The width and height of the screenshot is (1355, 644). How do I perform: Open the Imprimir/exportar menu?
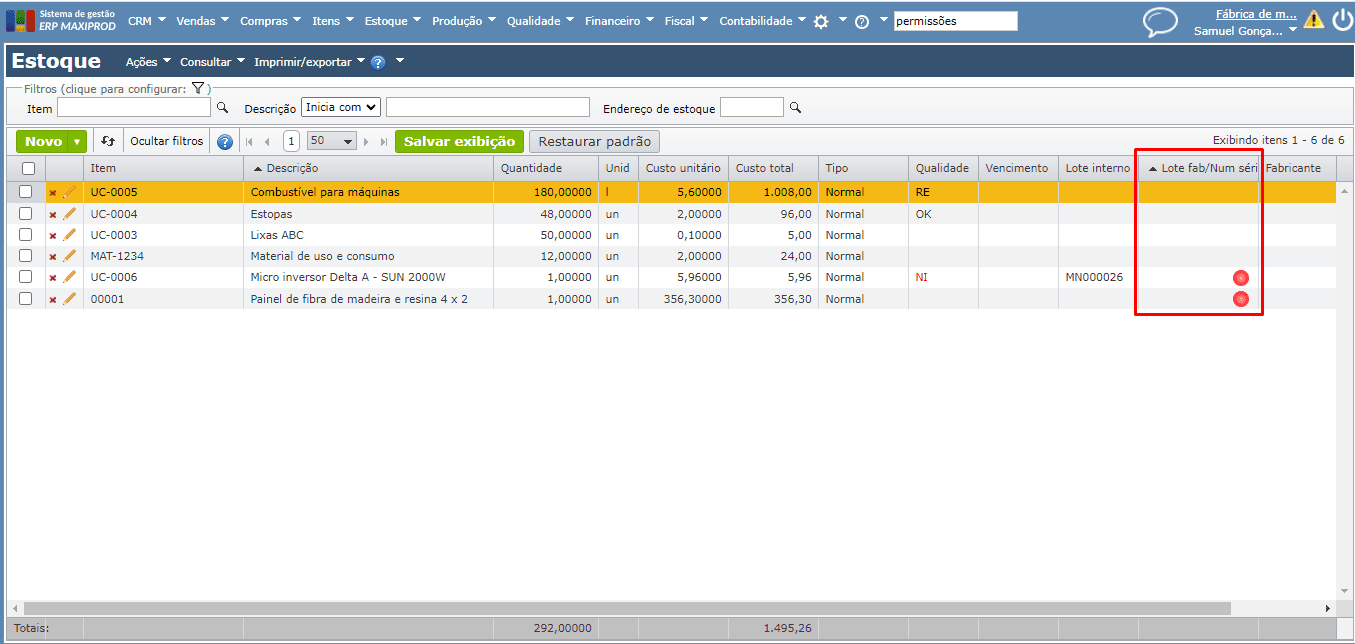click(x=309, y=62)
